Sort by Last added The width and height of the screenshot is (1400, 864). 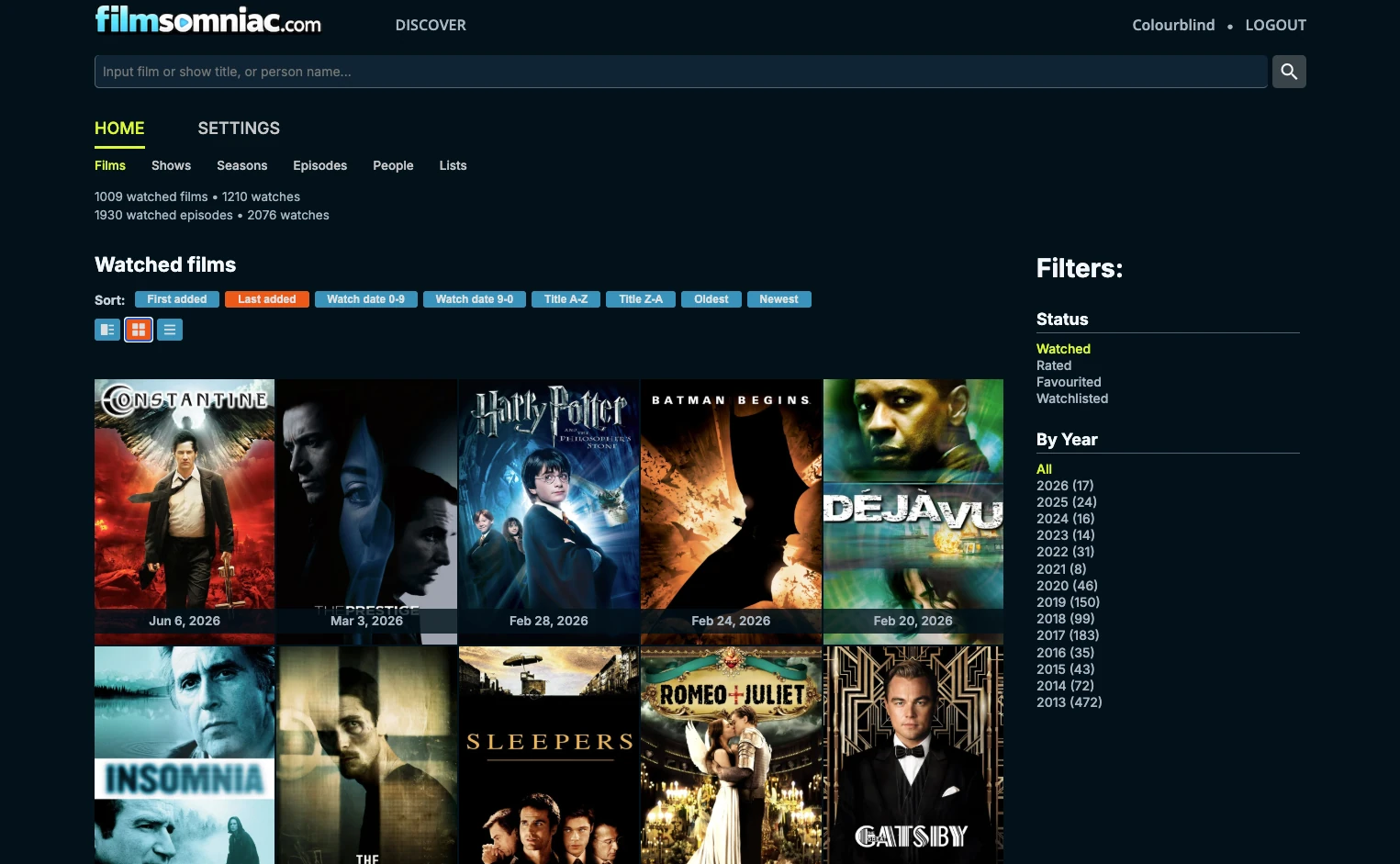pyautogui.click(x=267, y=299)
